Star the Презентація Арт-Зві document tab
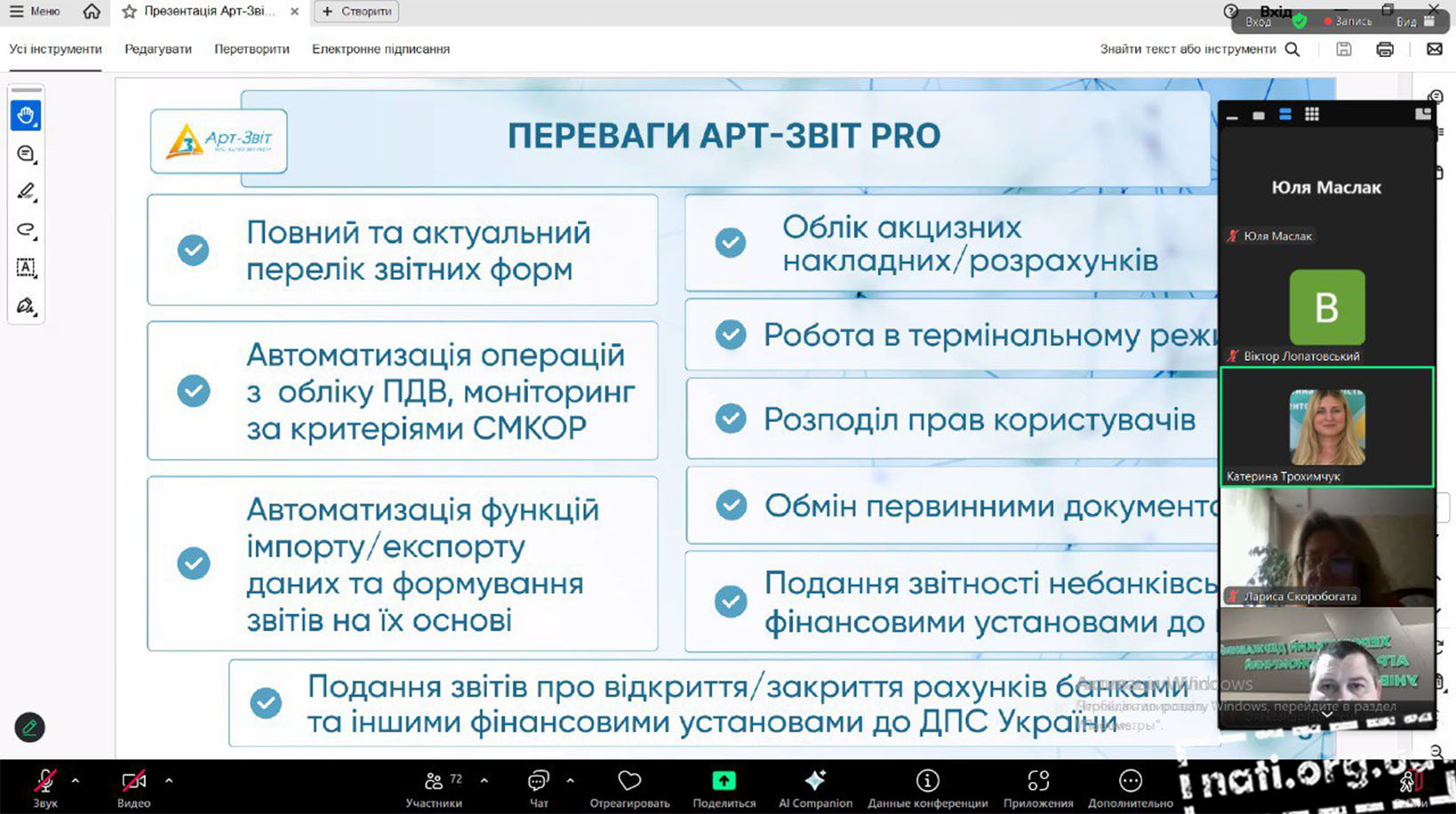 (x=130, y=12)
